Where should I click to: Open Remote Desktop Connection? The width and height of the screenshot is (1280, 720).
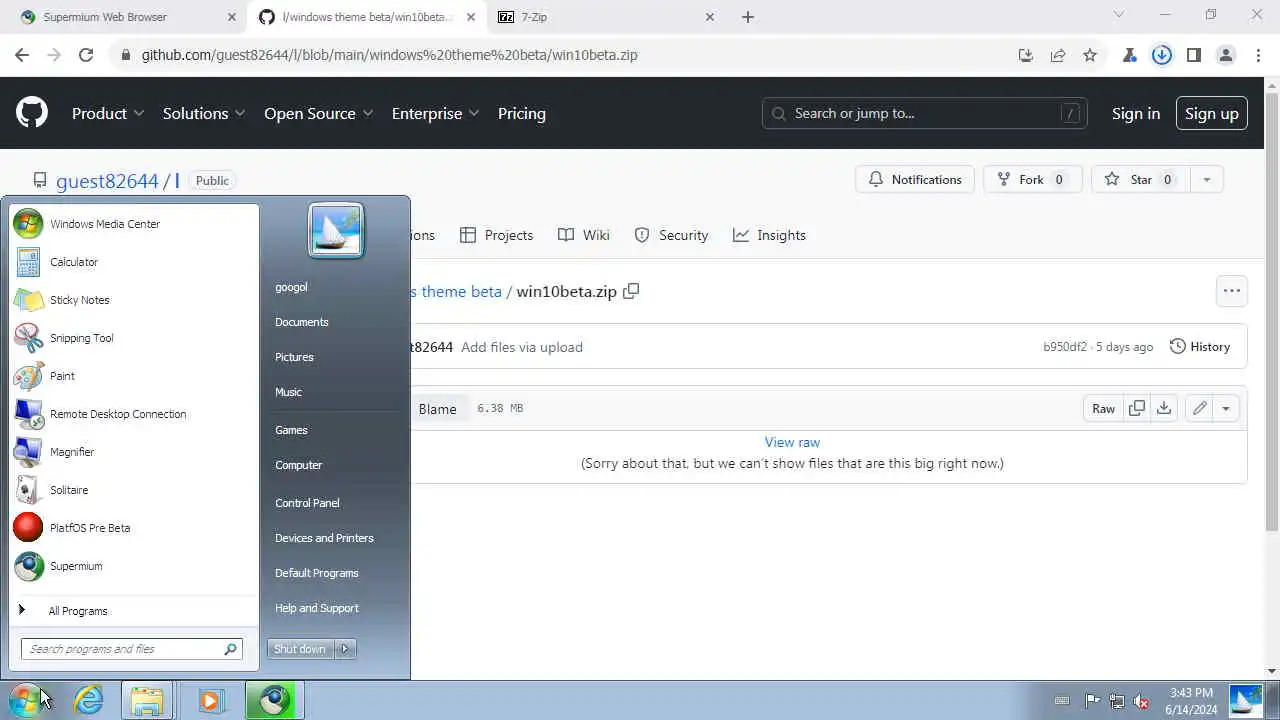[x=134, y=414]
